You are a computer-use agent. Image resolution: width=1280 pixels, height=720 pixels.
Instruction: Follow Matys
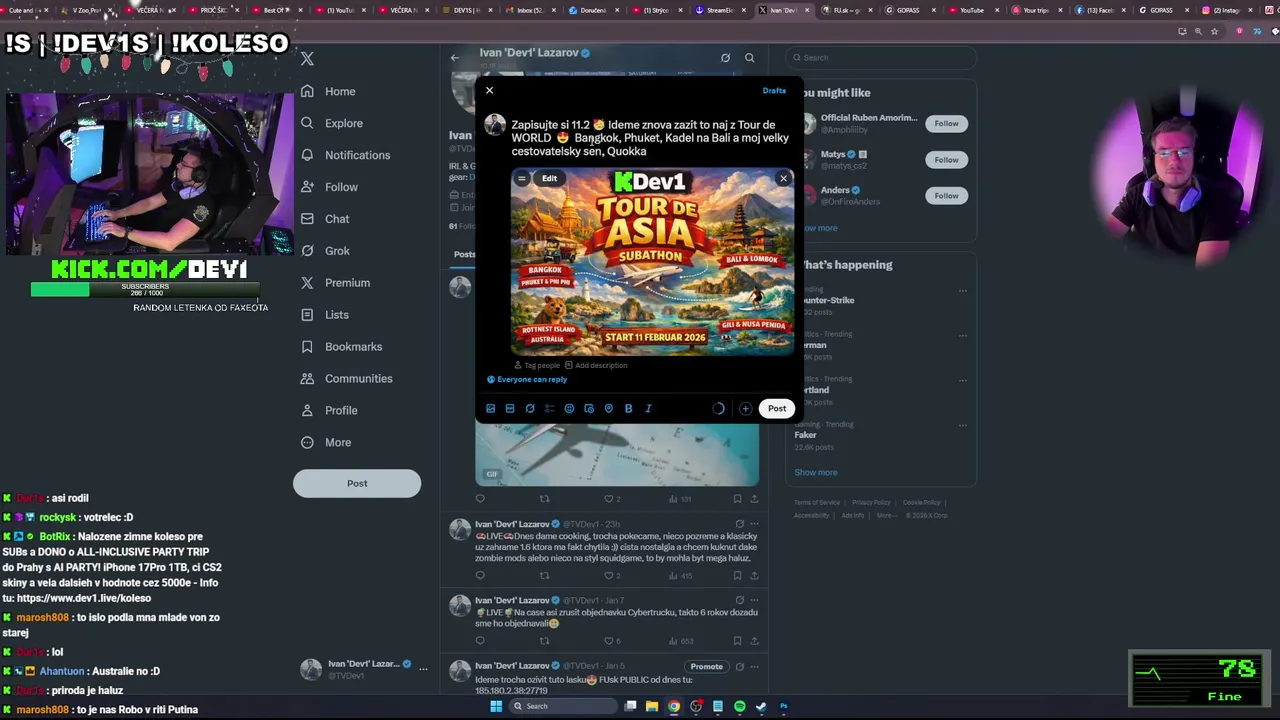pos(946,160)
